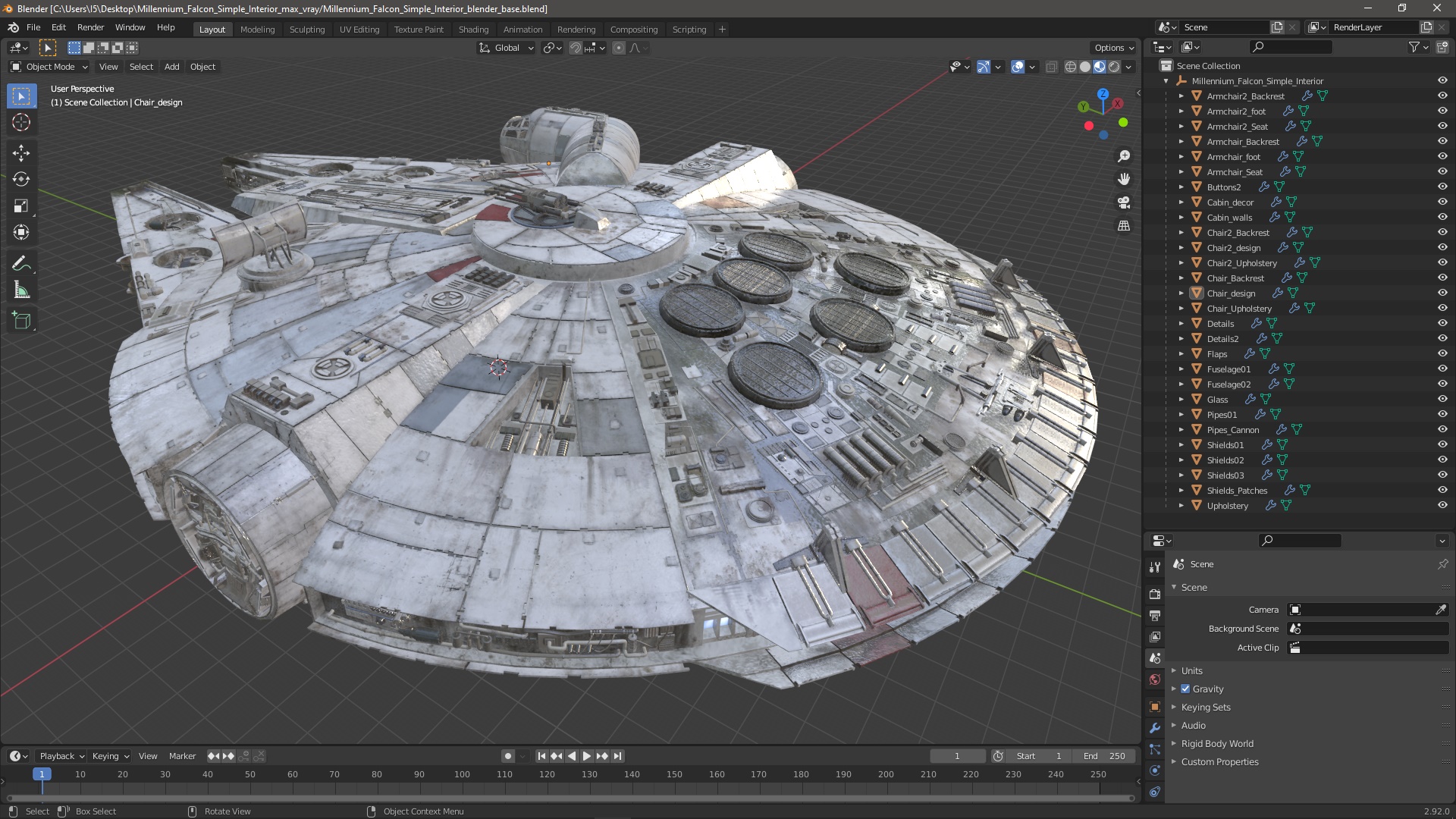Open the Tool properties tab
The image size is (1456, 819).
pos(1155,566)
